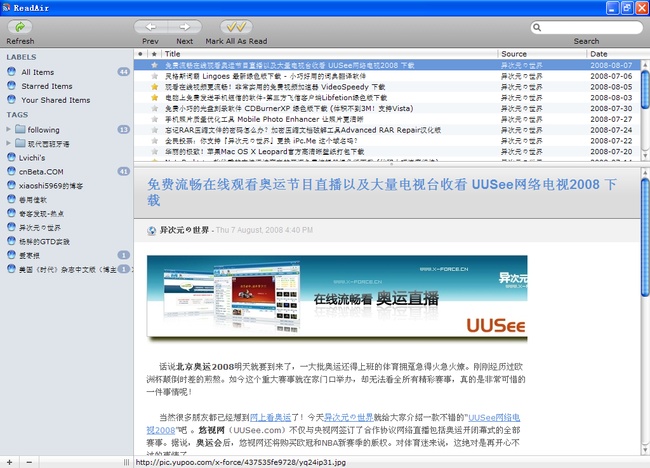The image size is (650, 468).
Task: Click the feed globe icon beside article source
Action: pyautogui.click(x=152, y=231)
